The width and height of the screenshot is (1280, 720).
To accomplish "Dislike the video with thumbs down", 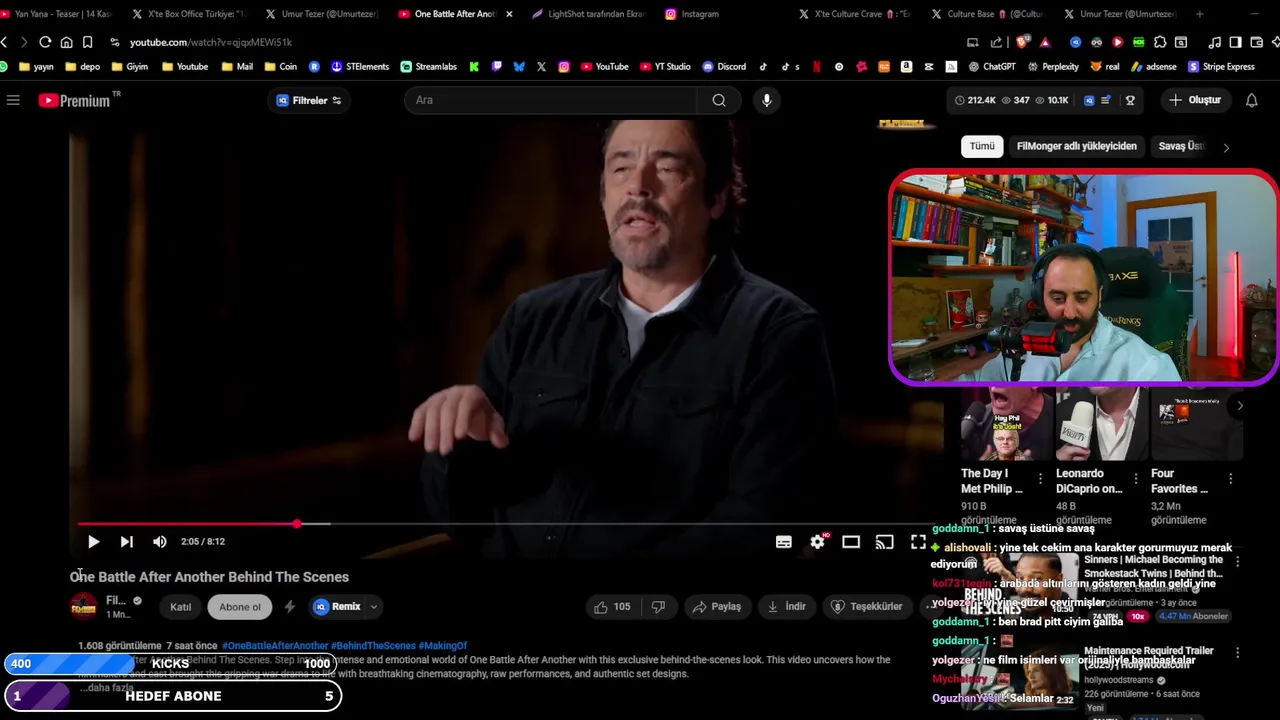I will [x=658, y=607].
